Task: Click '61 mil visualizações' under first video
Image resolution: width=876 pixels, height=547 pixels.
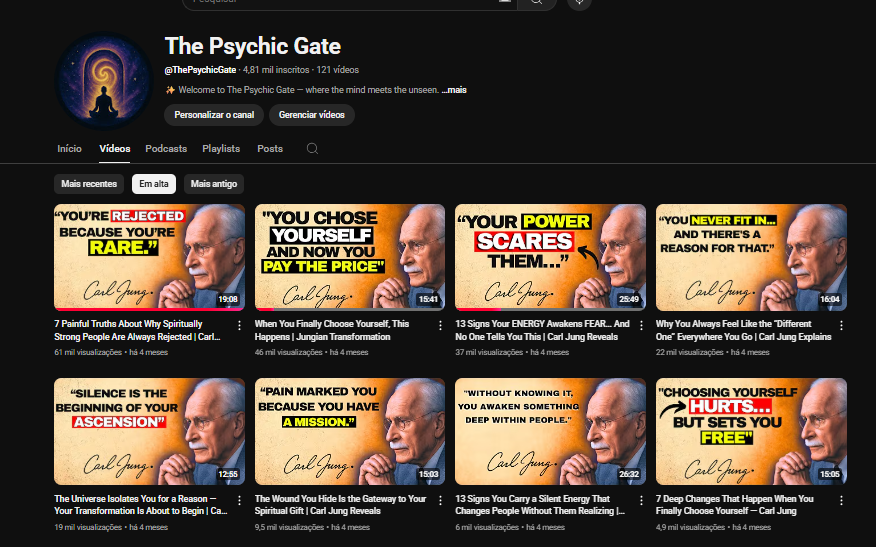Action: point(88,353)
